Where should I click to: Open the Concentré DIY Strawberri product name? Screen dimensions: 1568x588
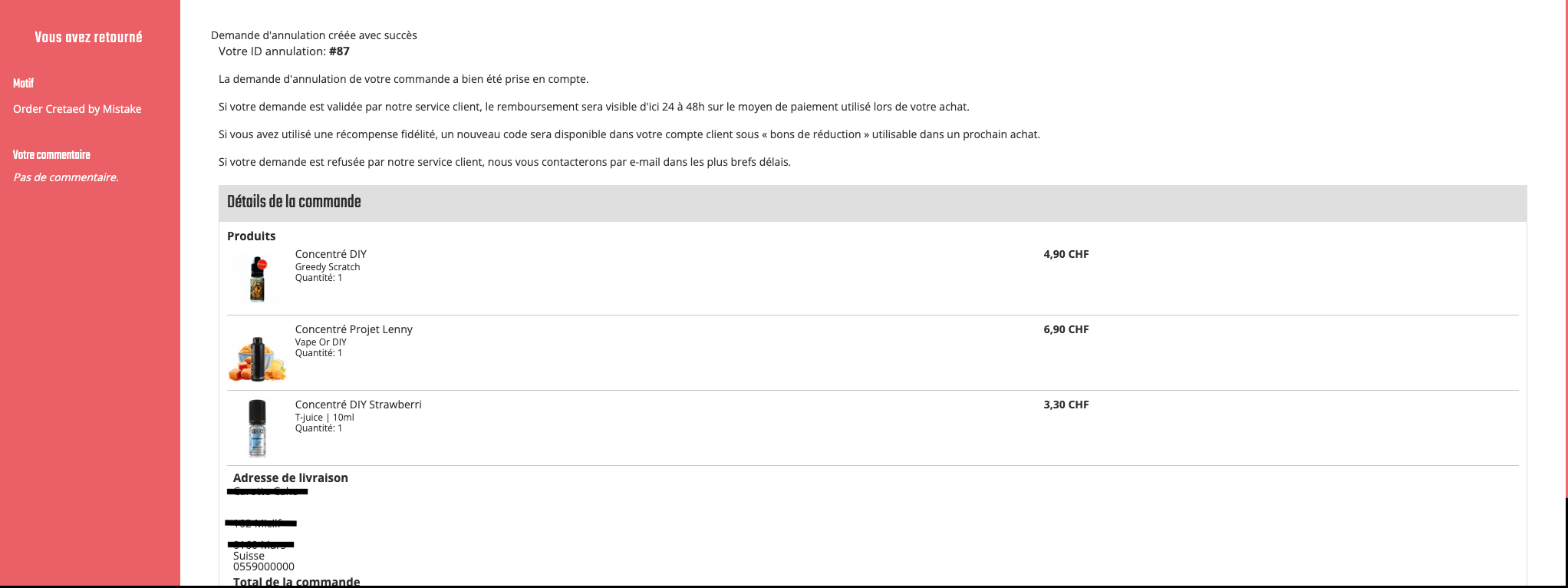pyautogui.click(x=358, y=405)
